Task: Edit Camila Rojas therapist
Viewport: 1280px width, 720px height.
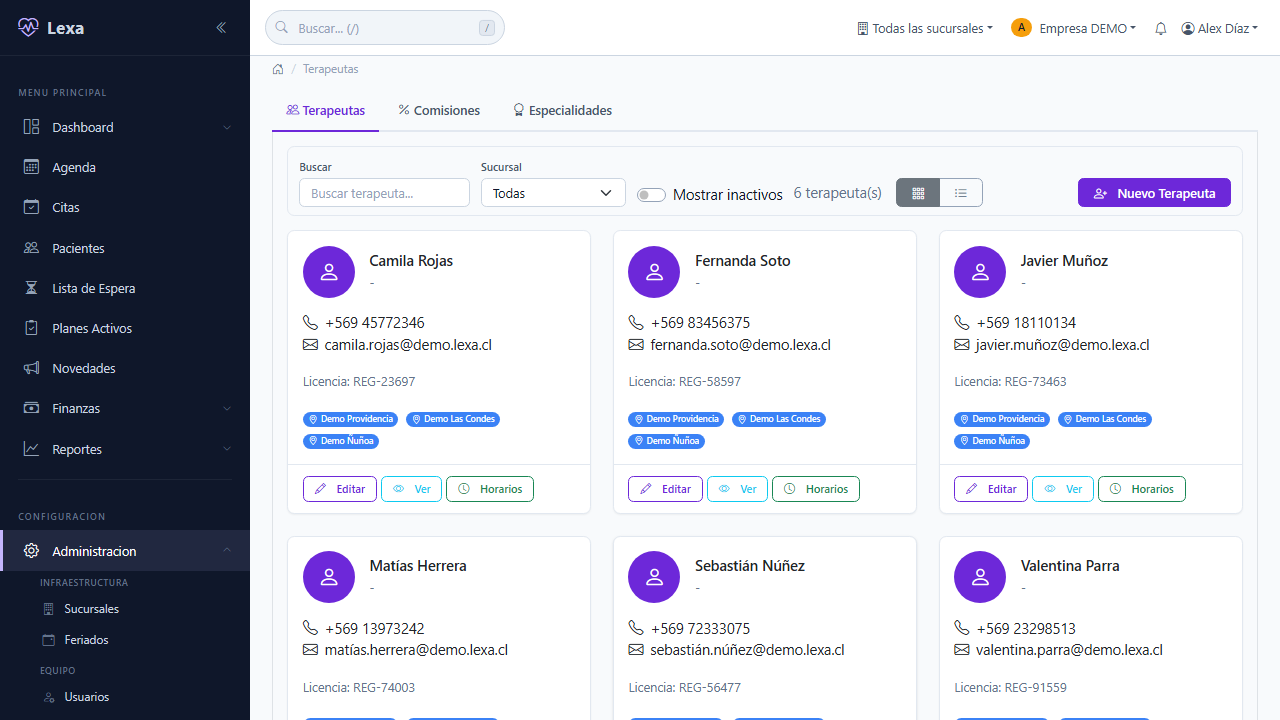Action: tap(340, 489)
